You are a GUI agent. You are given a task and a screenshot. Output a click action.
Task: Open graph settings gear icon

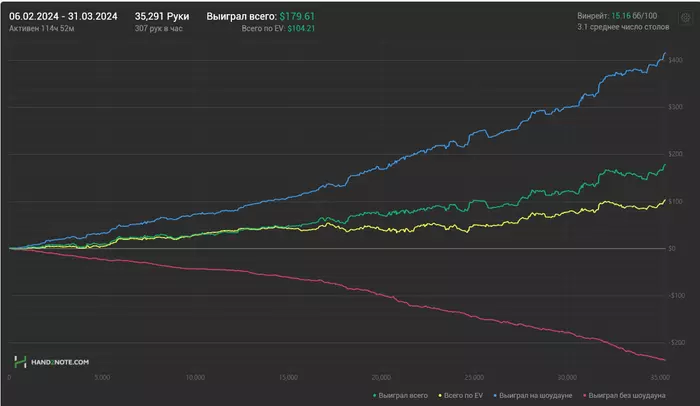(x=685, y=18)
